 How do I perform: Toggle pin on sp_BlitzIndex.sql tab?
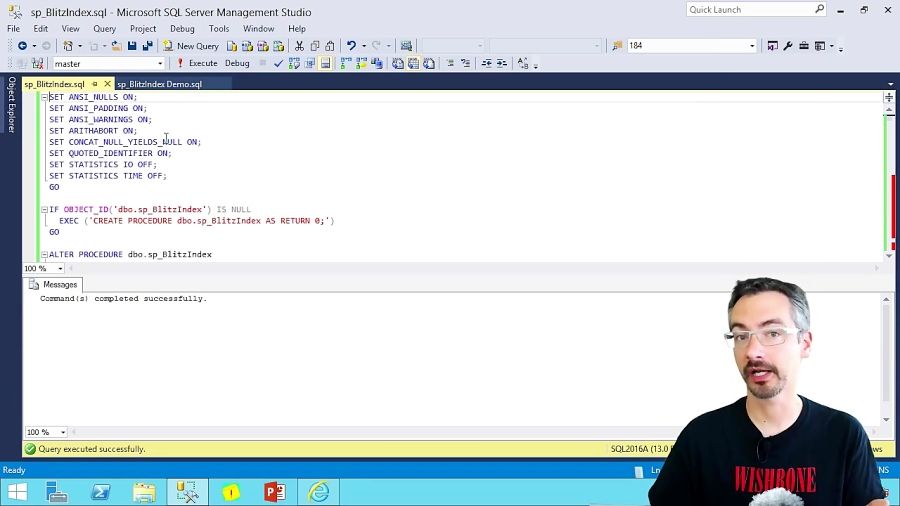click(x=95, y=84)
